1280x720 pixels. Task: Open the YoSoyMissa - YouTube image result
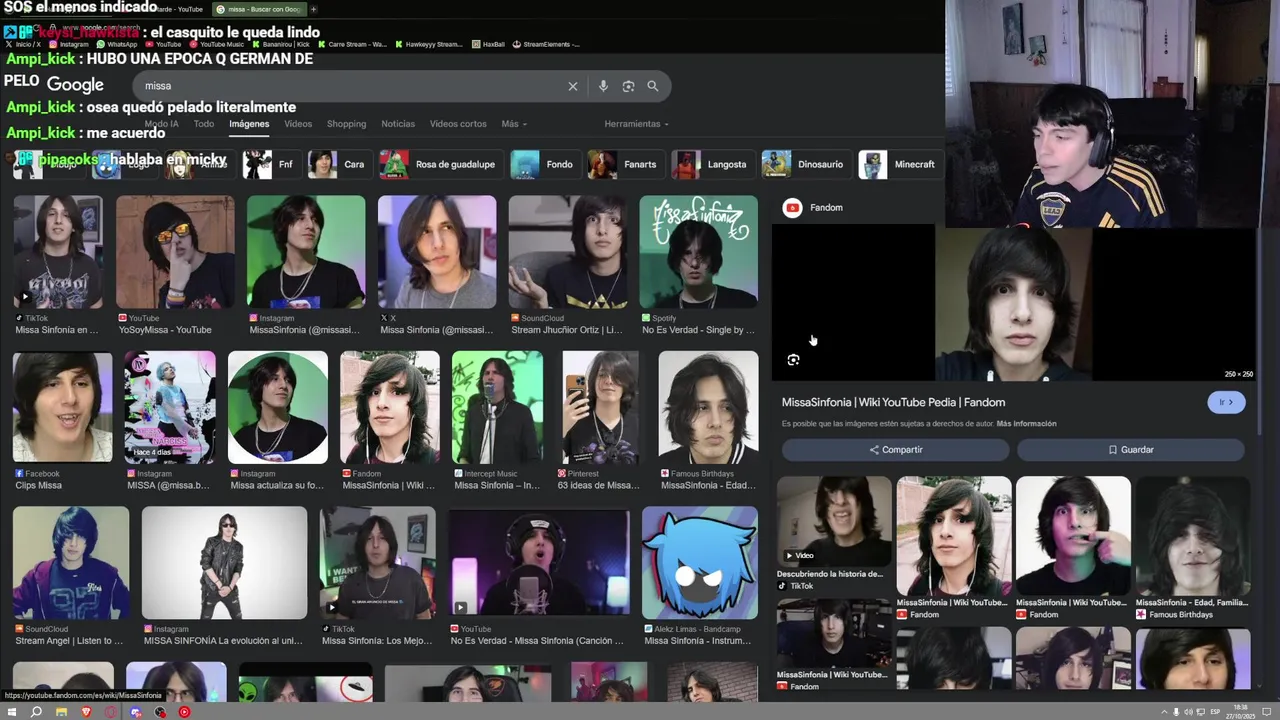click(x=175, y=252)
